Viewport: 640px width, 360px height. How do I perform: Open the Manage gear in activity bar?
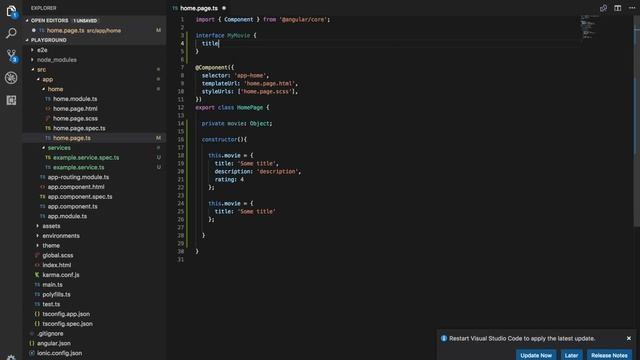[x=11, y=357]
